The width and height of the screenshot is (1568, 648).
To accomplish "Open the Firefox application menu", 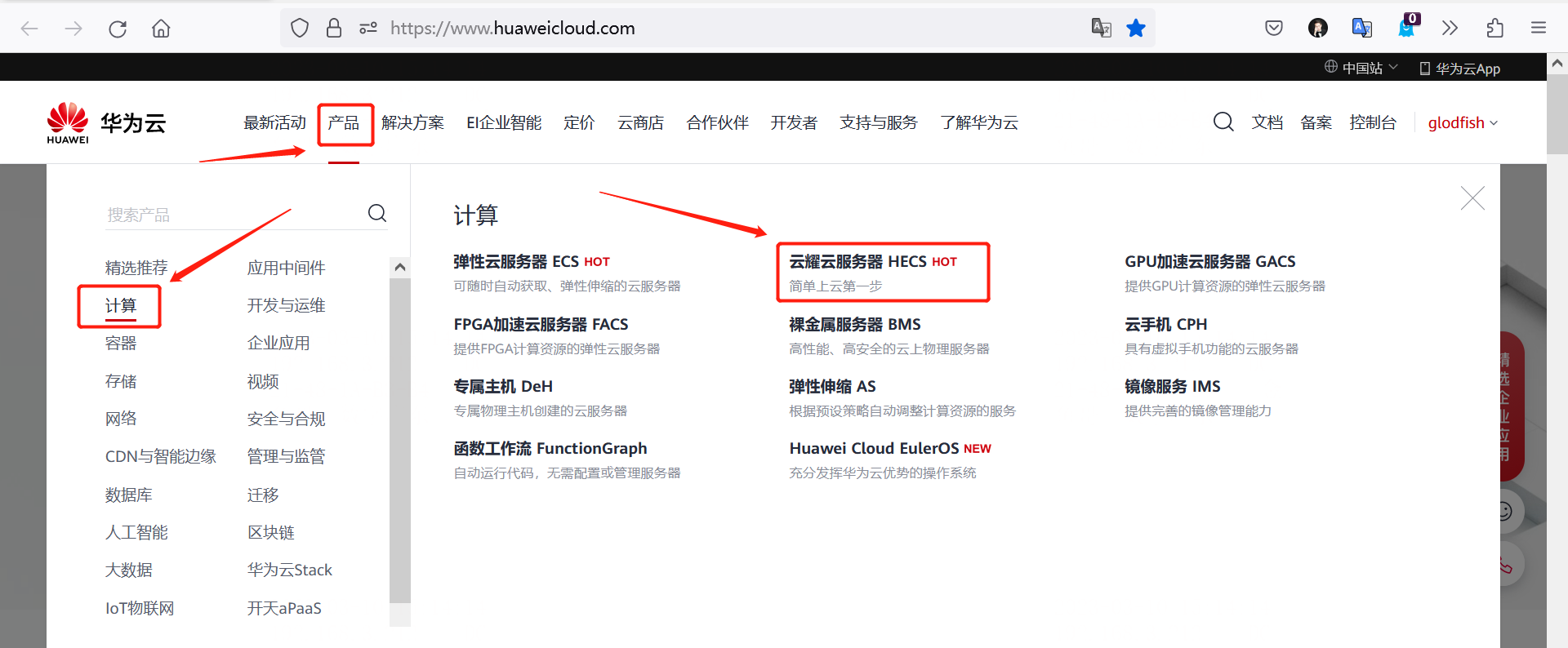I will [x=1539, y=29].
